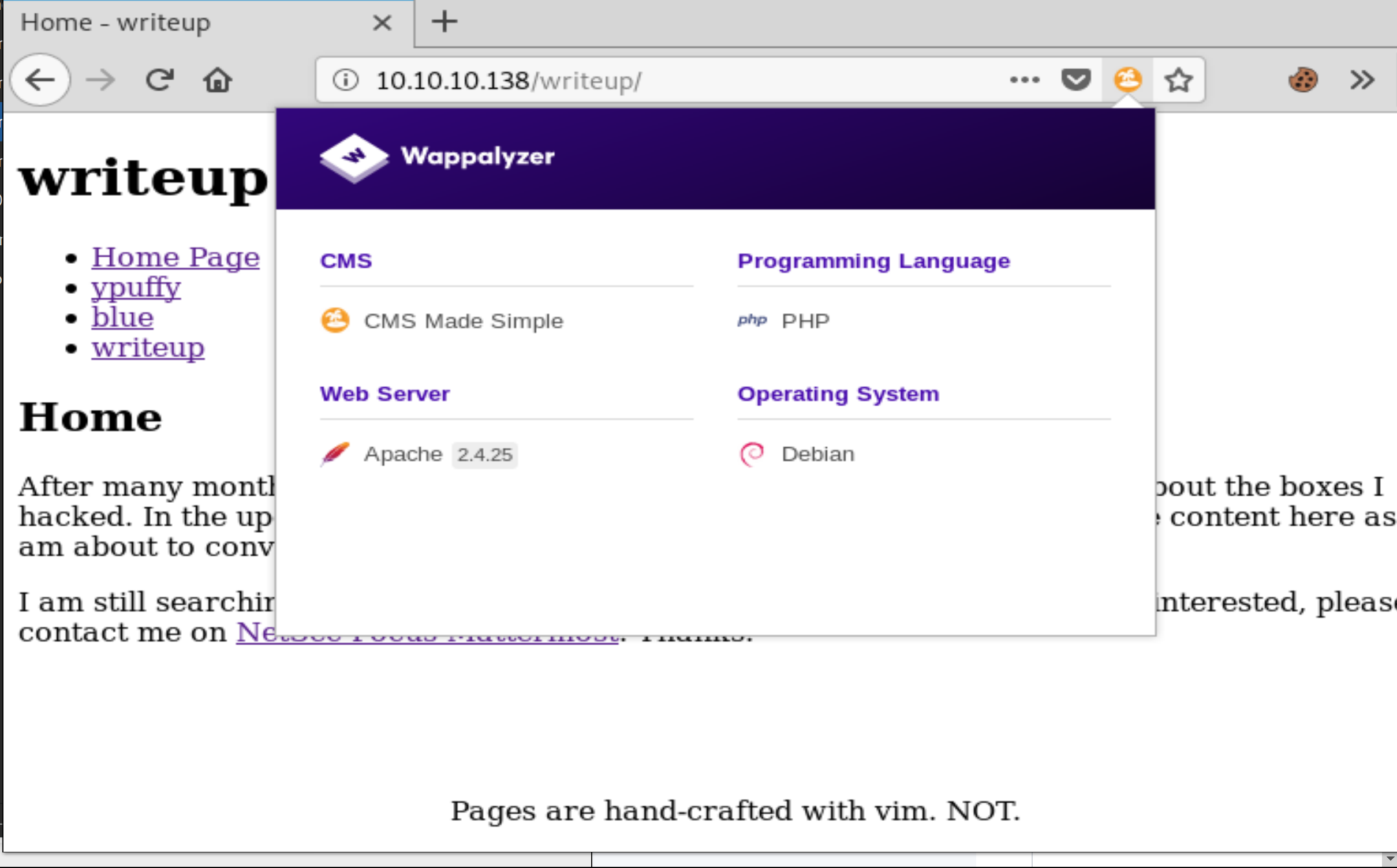Screen dimensions: 1397x868
Task: Click the Apache 2.4.25 version badge
Action: pyautogui.click(x=485, y=454)
